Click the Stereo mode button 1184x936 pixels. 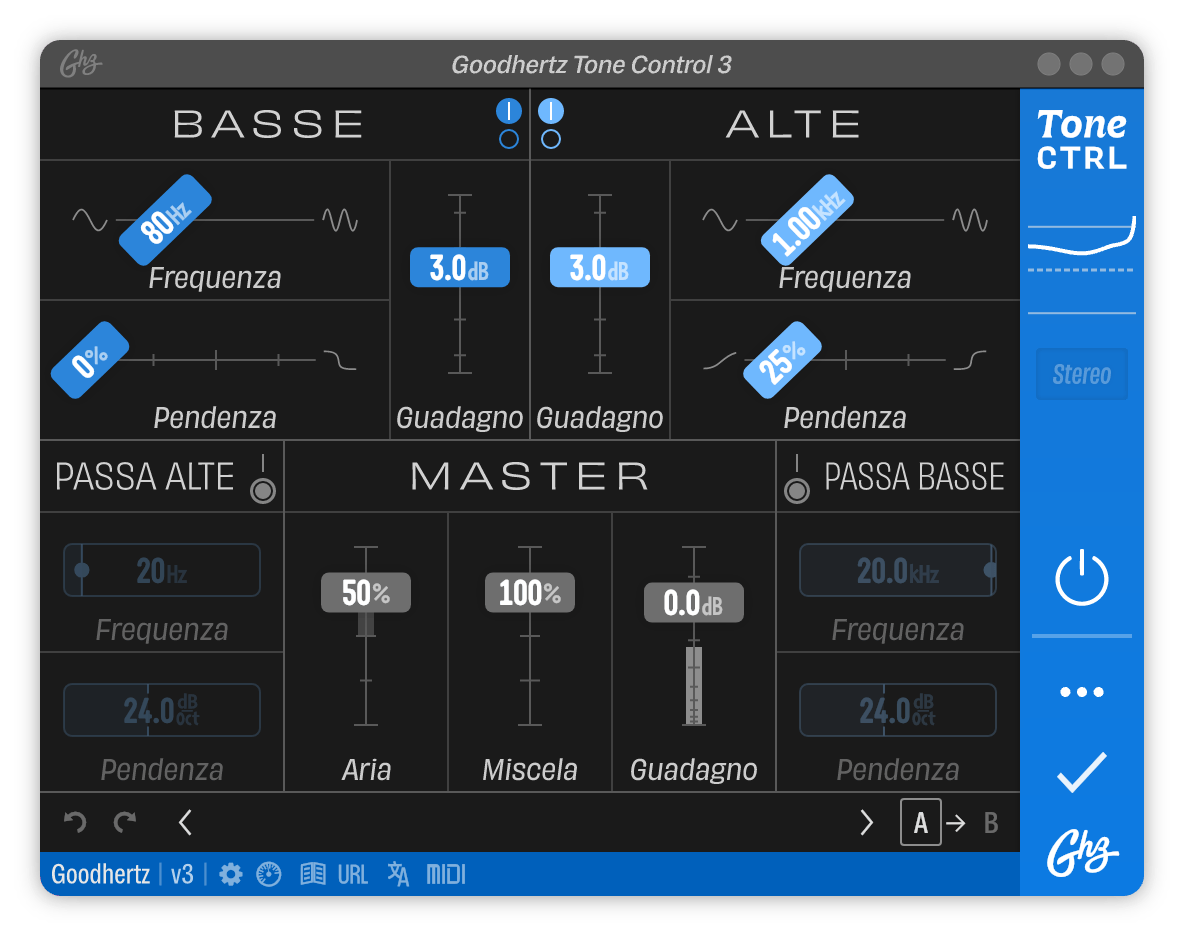pos(1081,374)
